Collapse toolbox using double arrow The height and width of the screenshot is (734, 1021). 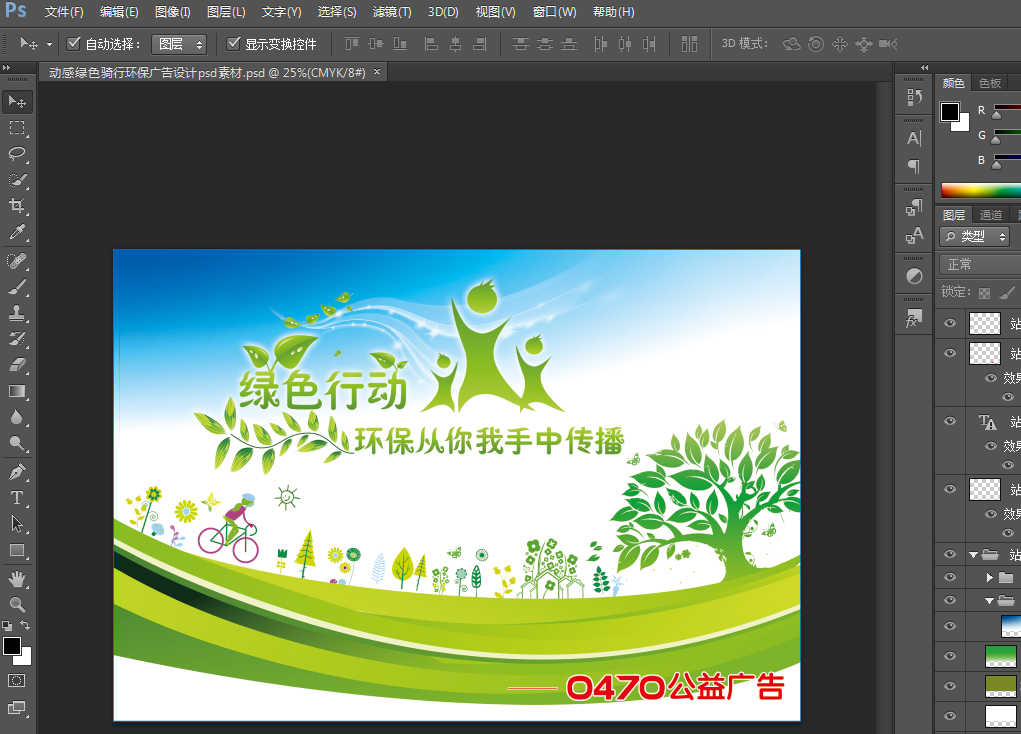(7, 68)
